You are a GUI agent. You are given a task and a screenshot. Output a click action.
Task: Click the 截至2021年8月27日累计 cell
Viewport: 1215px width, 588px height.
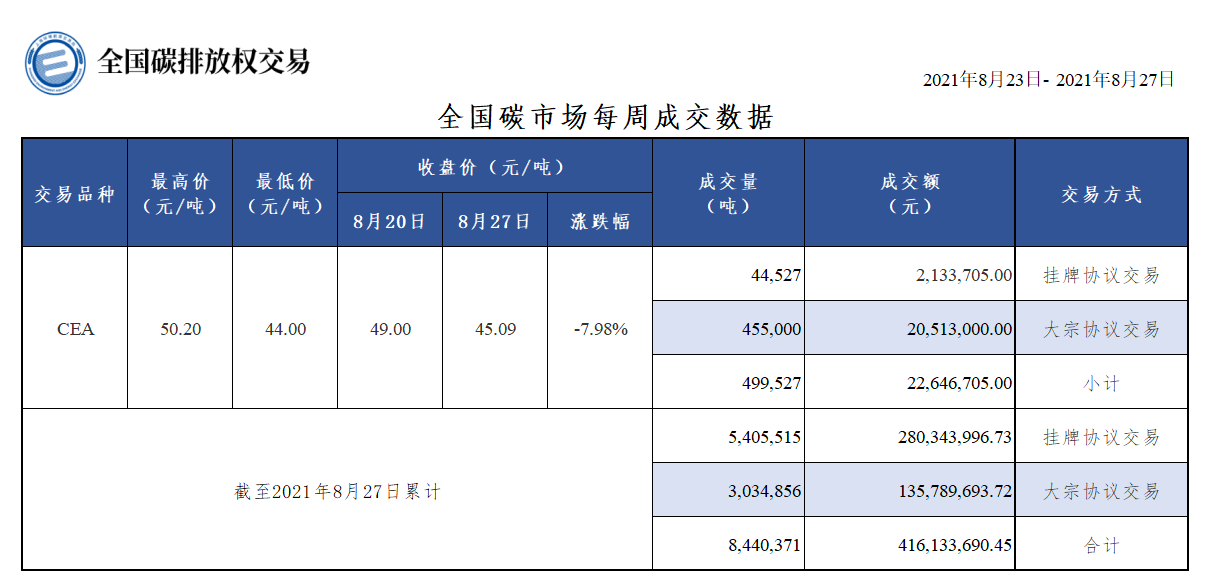pyautogui.click(x=337, y=491)
